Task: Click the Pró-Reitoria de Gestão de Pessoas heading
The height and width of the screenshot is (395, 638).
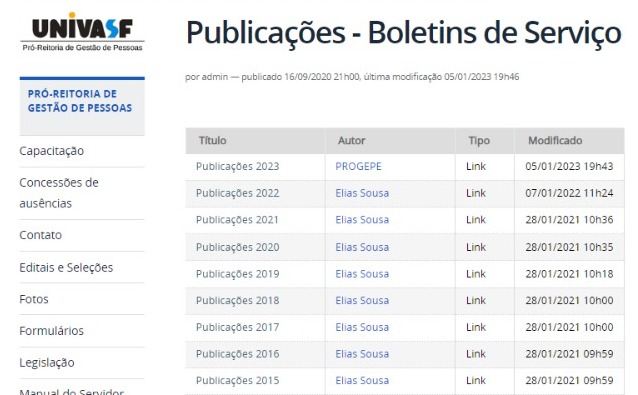Action: pyautogui.click(x=80, y=101)
